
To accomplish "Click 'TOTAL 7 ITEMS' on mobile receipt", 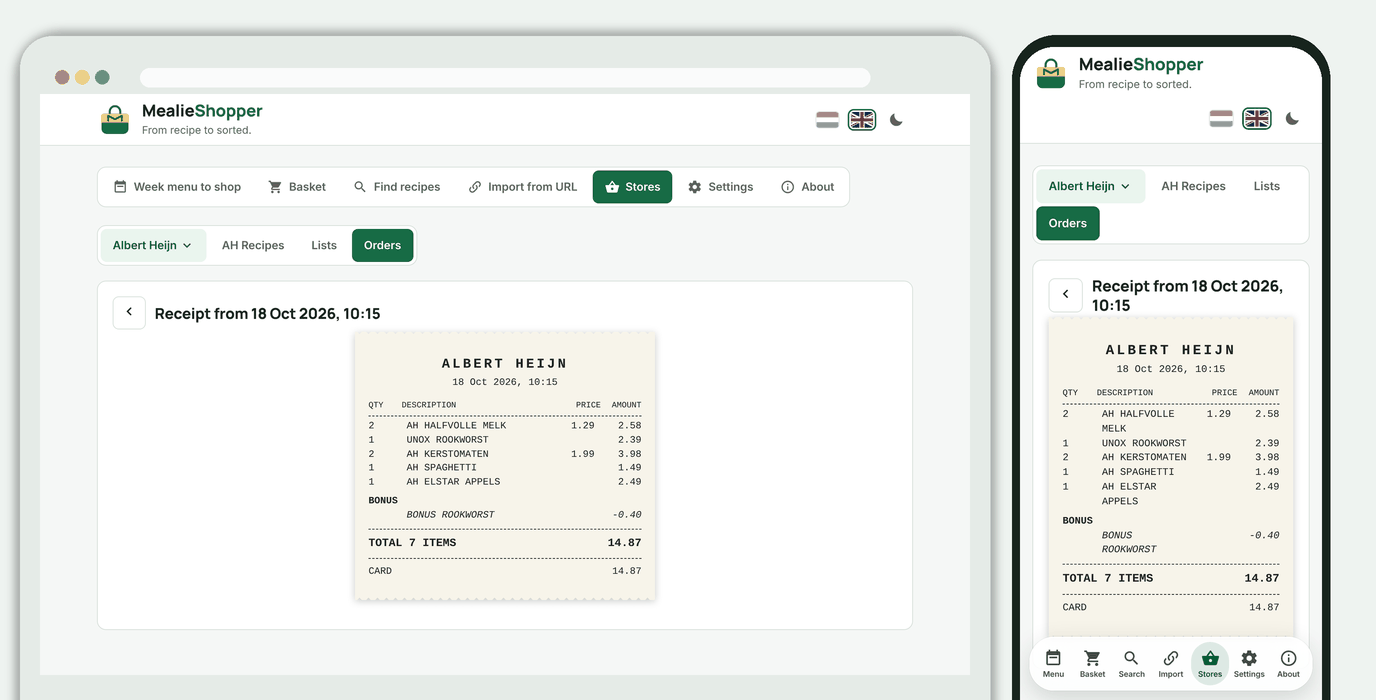I will [1107, 578].
